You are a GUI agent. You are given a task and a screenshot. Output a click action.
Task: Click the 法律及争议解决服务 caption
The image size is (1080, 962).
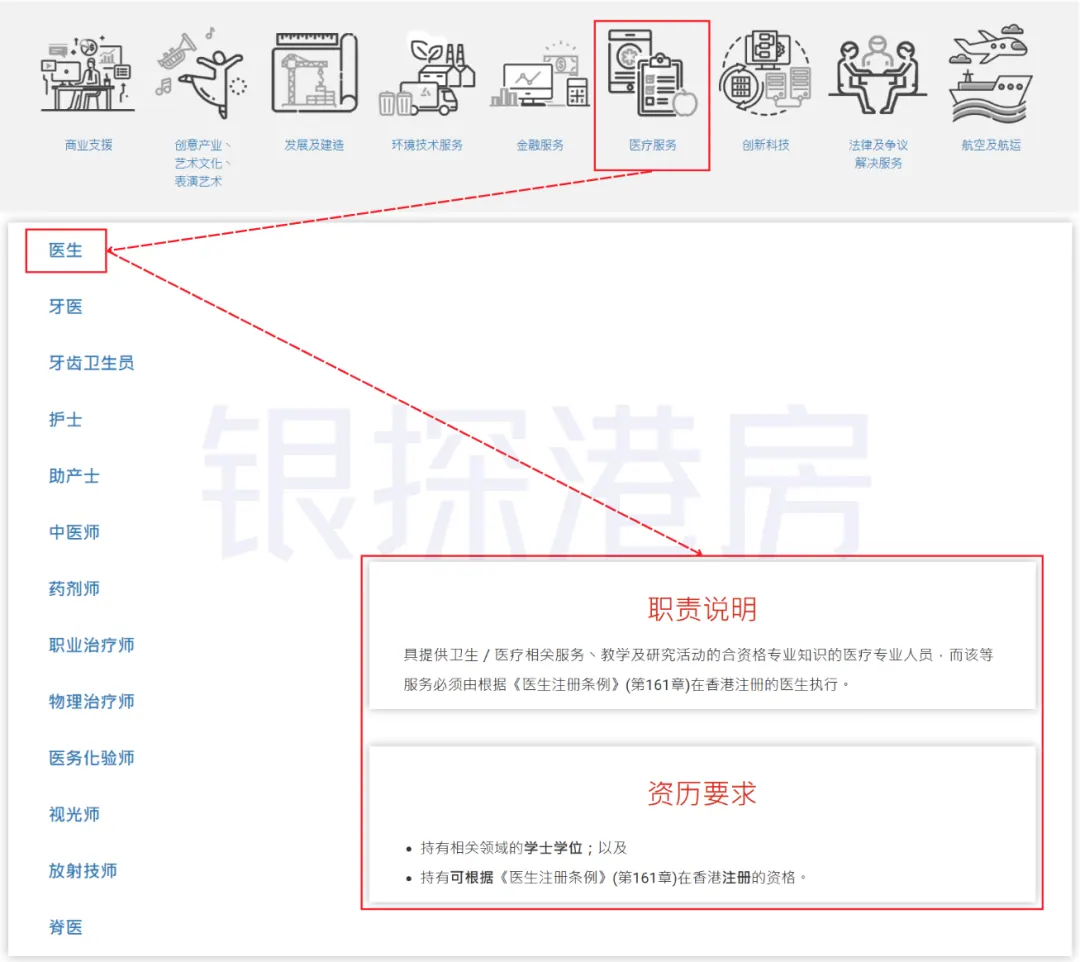[878, 154]
